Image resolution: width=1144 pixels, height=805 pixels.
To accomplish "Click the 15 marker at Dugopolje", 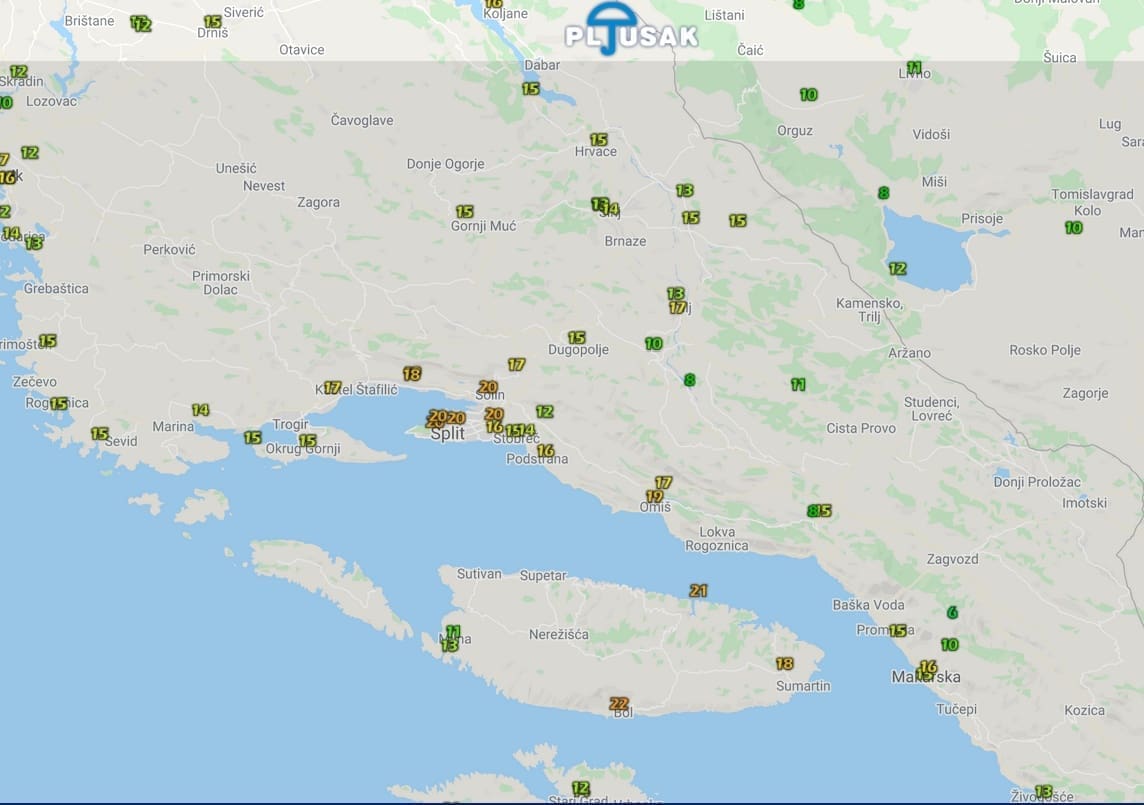I will 576,337.
